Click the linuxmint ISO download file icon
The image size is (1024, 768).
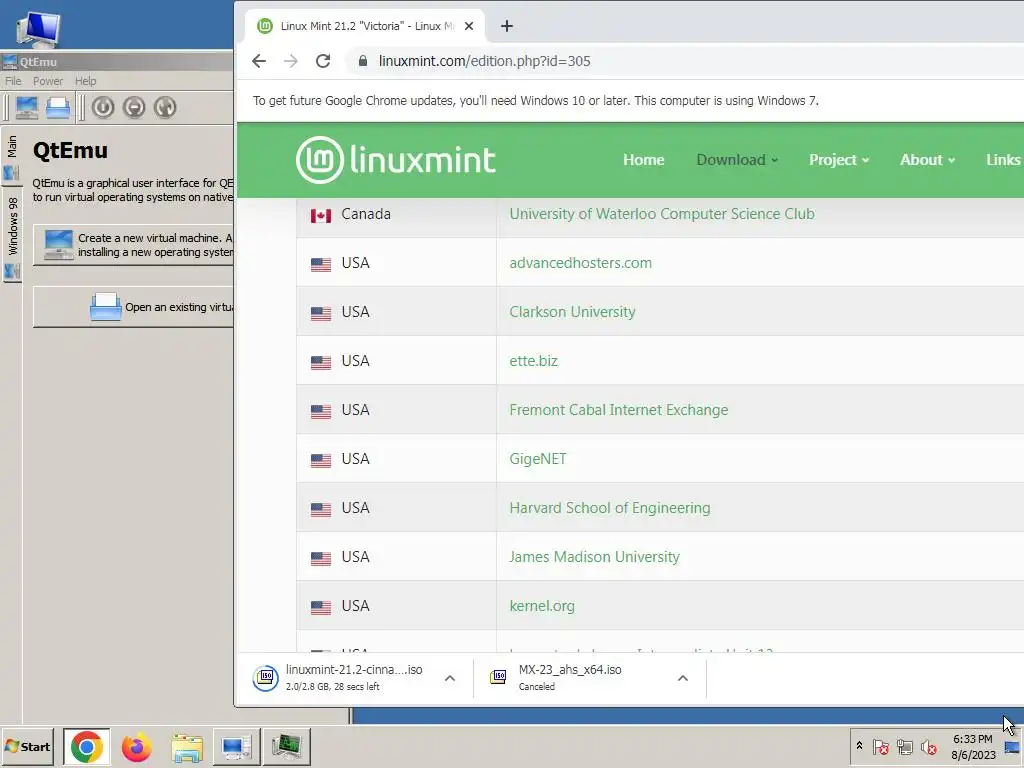coord(266,678)
